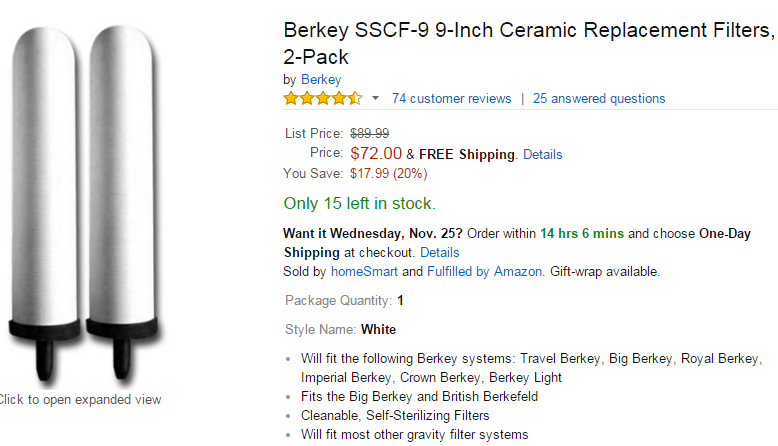Screen dimensions: 778x446
Task: Open the 74 customer reviews link
Action: point(452,98)
